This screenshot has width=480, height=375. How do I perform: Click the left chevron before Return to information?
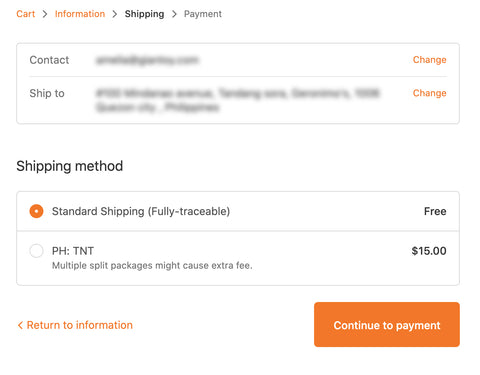[20, 325]
